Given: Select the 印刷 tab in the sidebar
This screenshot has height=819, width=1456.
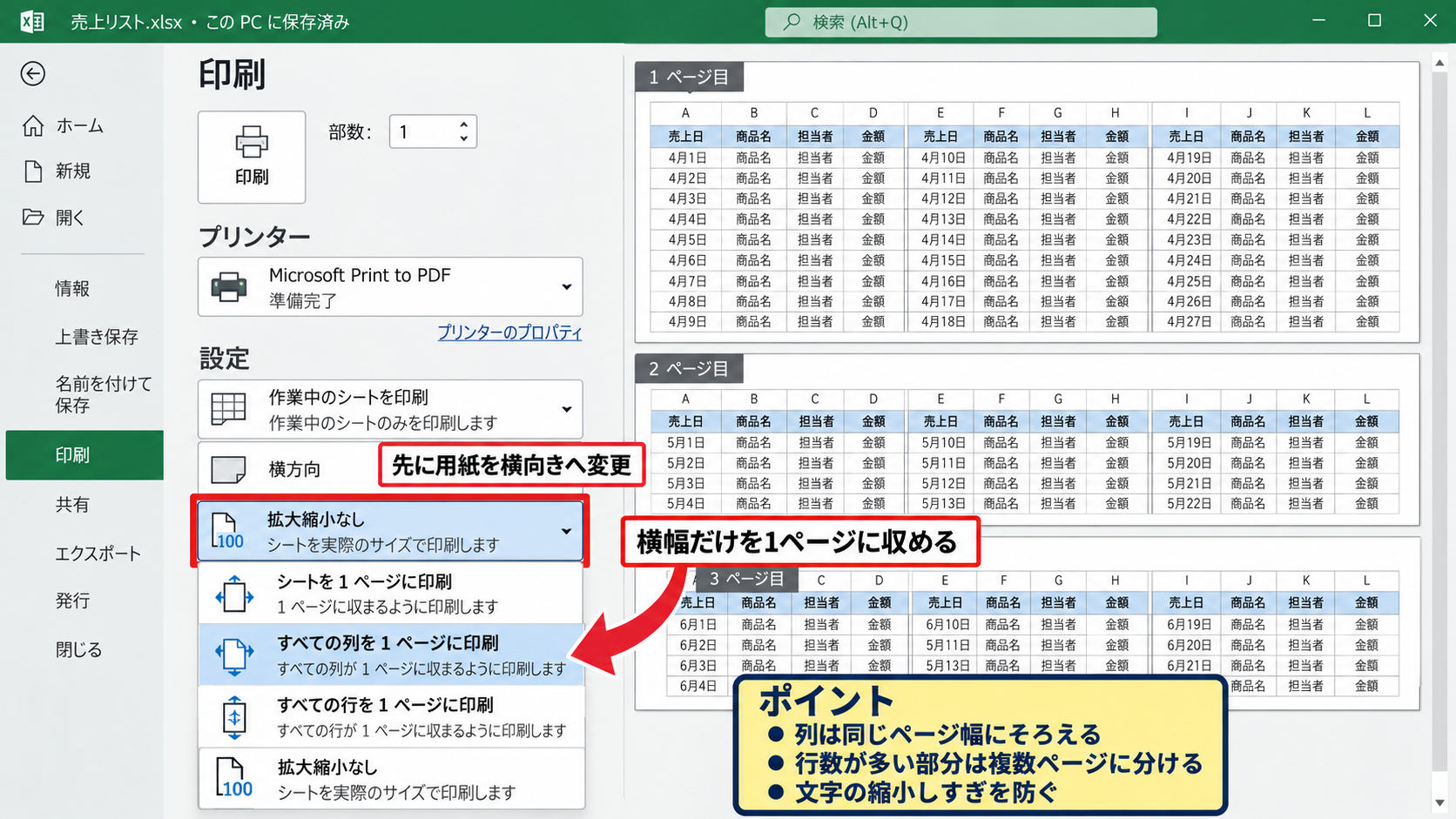Looking at the screenshot, I should coord(84,455).
